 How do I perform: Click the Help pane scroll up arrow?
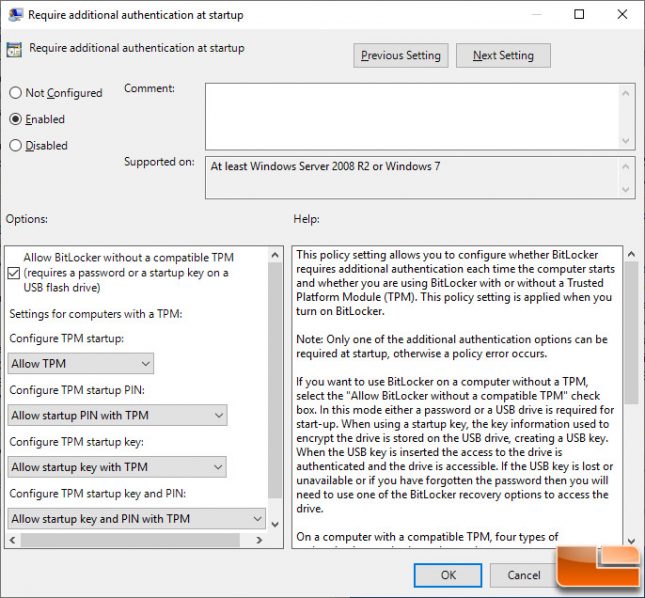(631, 255)
